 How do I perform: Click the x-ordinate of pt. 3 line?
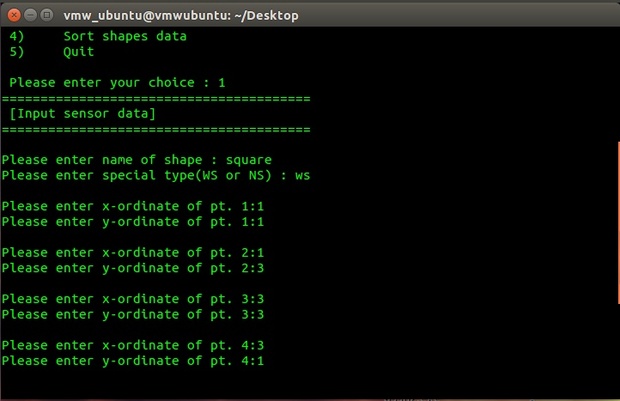tap(133, 299)
